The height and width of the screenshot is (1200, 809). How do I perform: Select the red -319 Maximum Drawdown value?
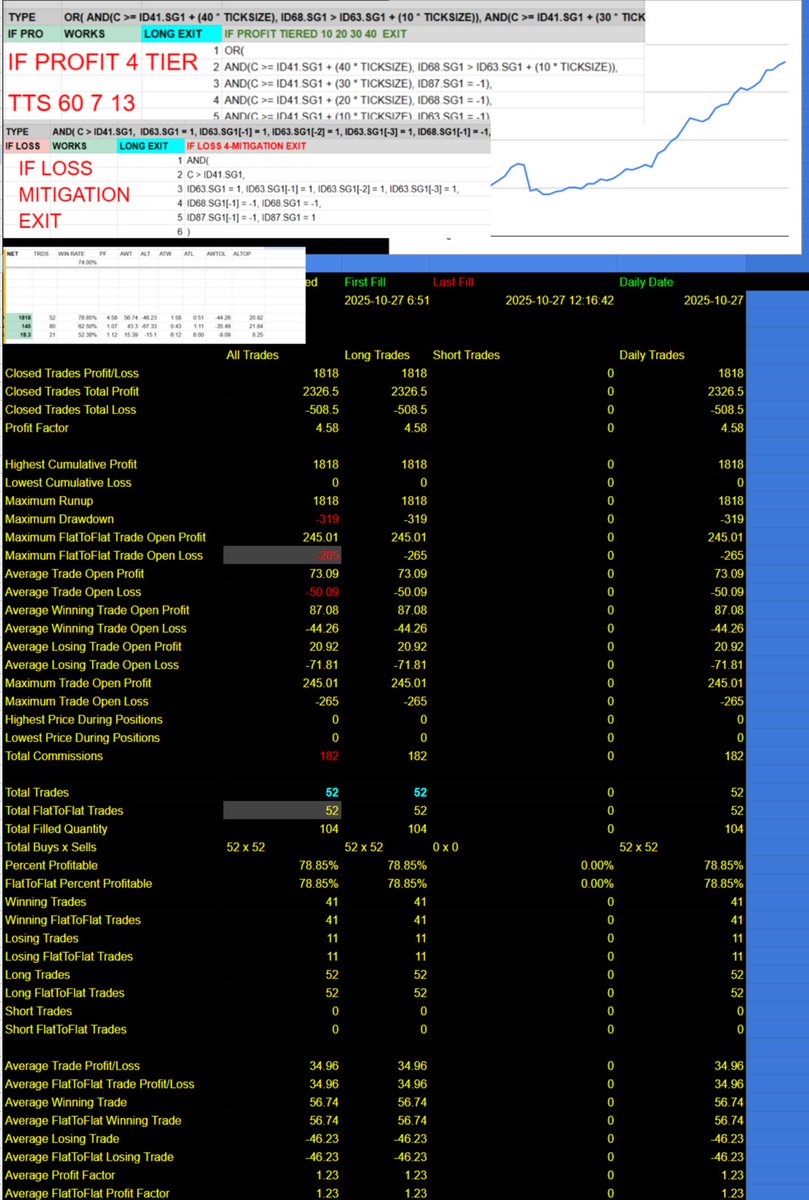click(x=325, y=519)
